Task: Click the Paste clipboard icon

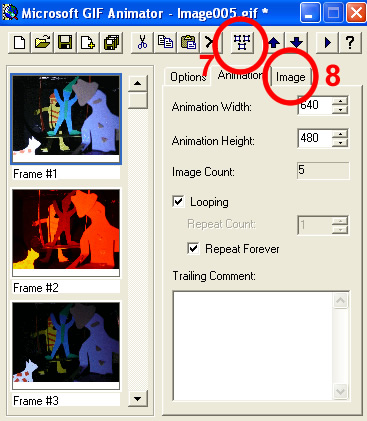Action: (188, 43)
